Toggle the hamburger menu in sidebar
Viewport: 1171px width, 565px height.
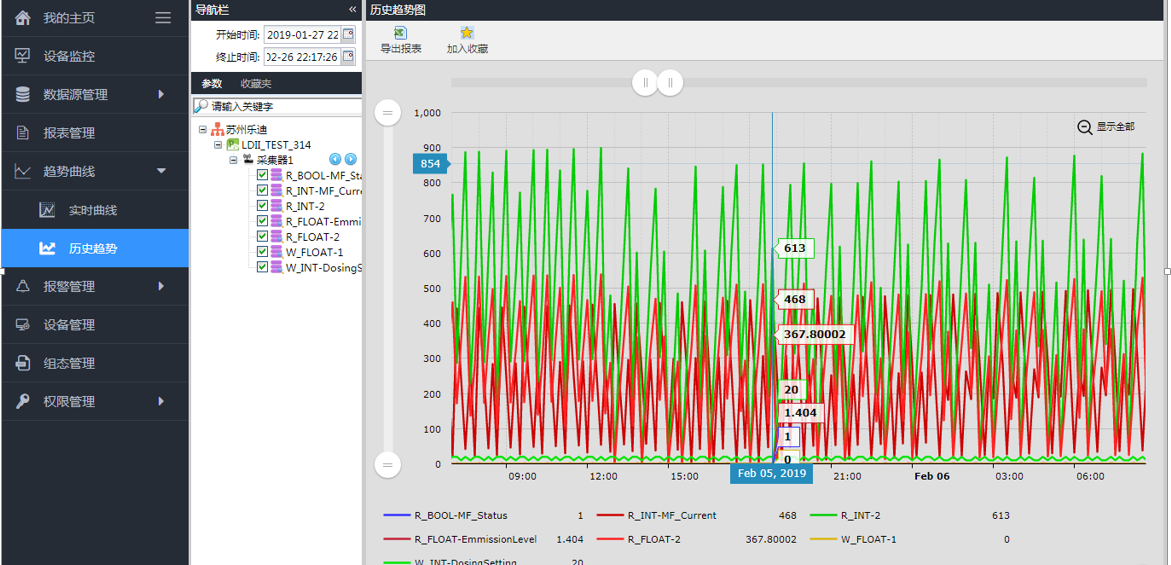[163, 17]
